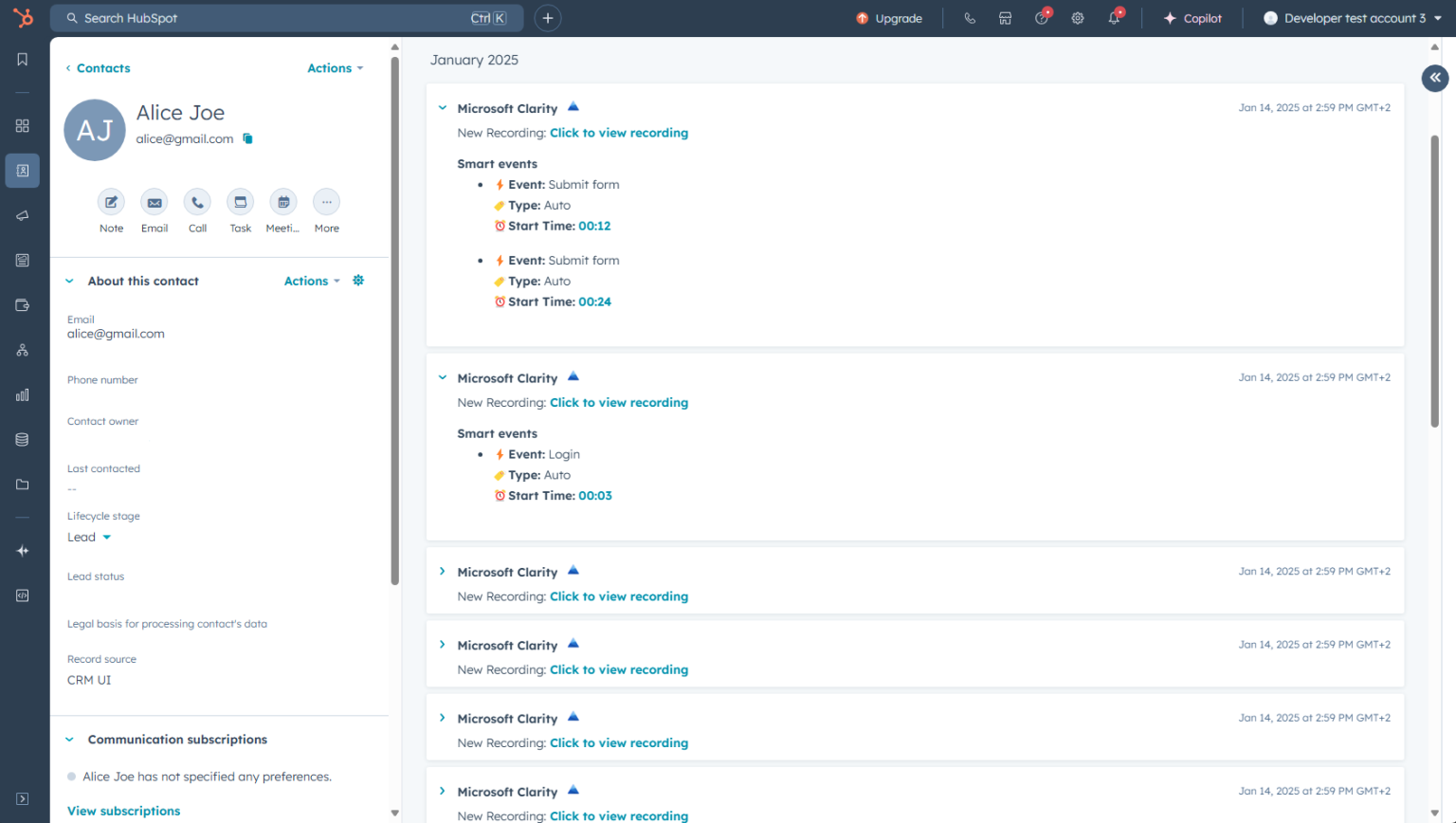Open the Reporting bar chart icon in sidebar
The width and height of the screenshot is (1456, 823).
pos(22,394)
